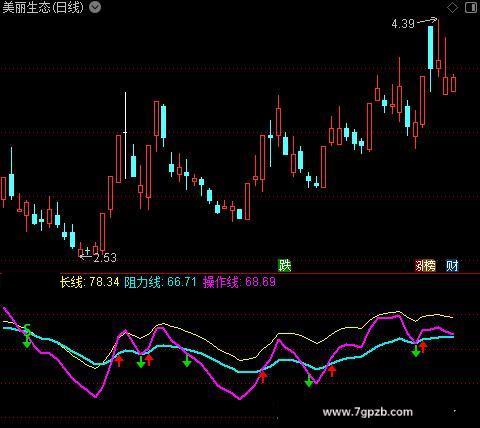Click the green 跌 marker badge

(285, 266)
